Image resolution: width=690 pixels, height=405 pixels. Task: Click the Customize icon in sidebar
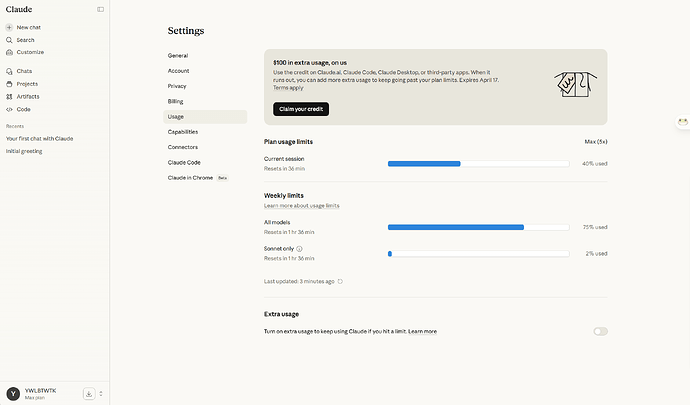click(x=9, y=52)
